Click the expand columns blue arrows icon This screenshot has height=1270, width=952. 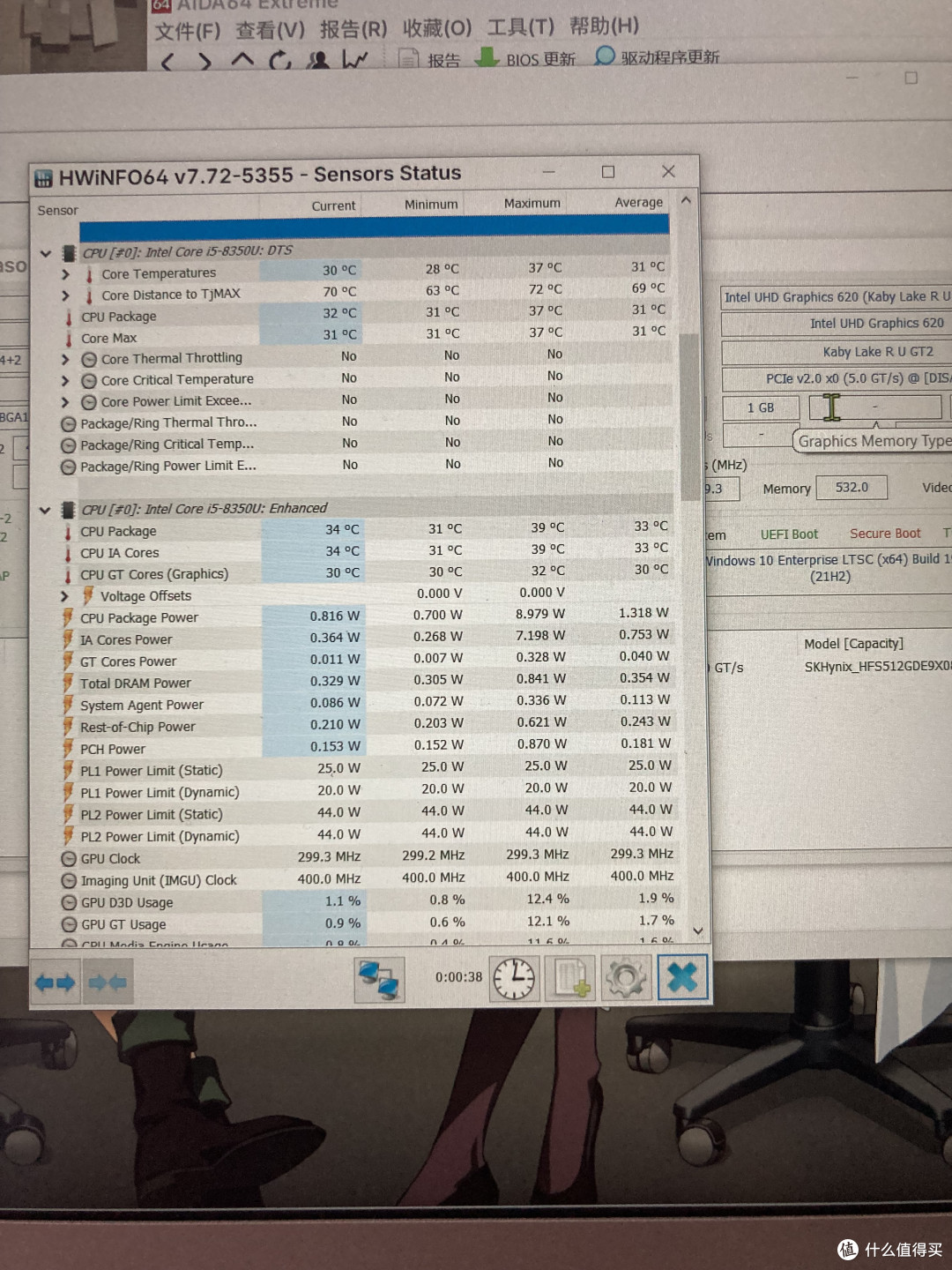pos(55,982)
